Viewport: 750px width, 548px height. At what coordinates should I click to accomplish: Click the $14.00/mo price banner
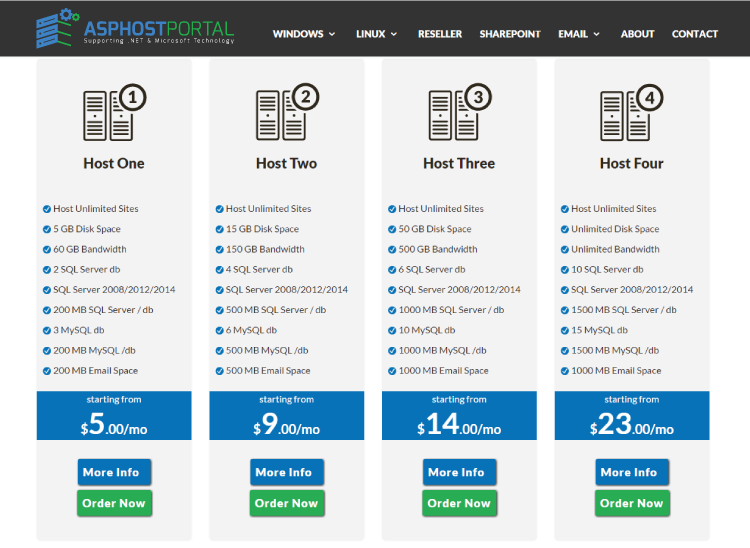tap(460, 416)
